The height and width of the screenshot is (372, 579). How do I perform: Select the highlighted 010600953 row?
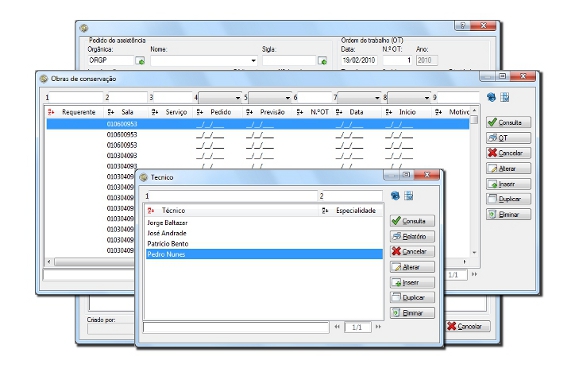(258, 124)
